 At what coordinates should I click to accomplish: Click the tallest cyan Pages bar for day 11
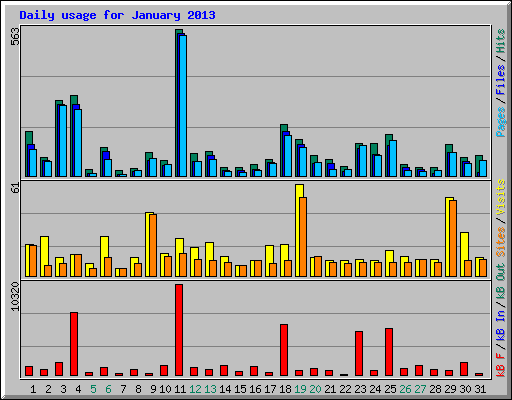[x=183, y=106]
